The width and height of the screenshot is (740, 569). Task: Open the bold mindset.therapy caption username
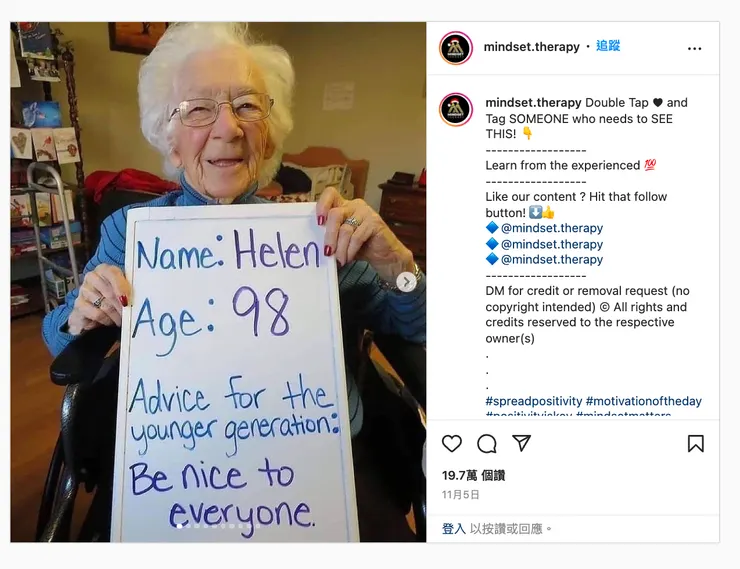pos(533,102)
